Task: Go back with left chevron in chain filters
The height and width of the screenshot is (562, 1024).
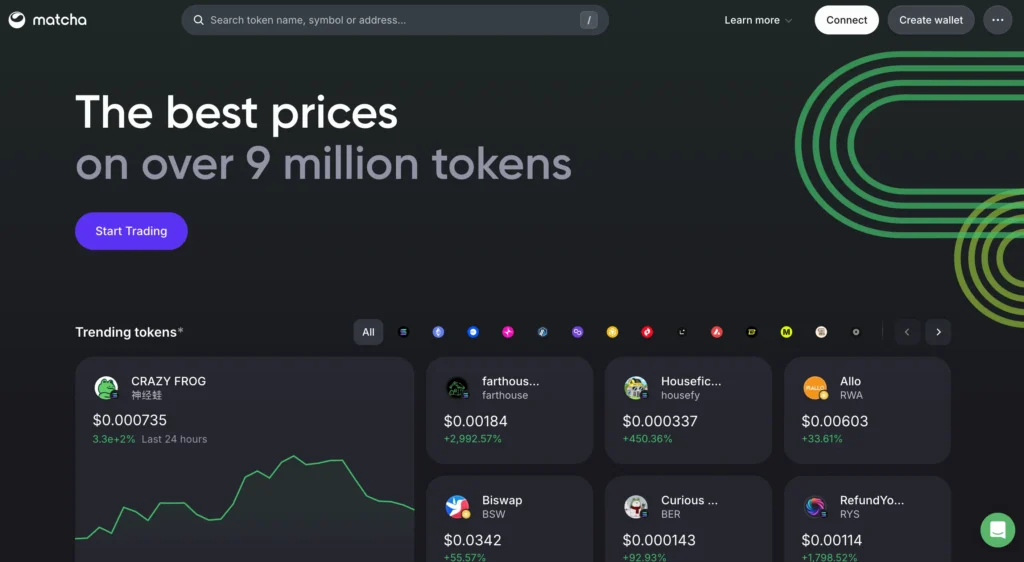Action: tap(907, 332)
